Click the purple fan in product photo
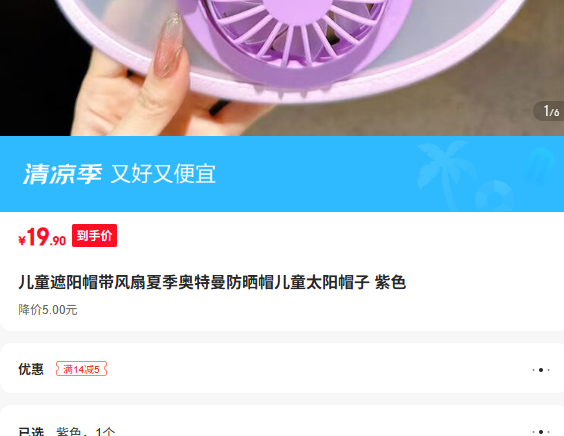This screenshot has width=564, height=436. pos(295,40)
